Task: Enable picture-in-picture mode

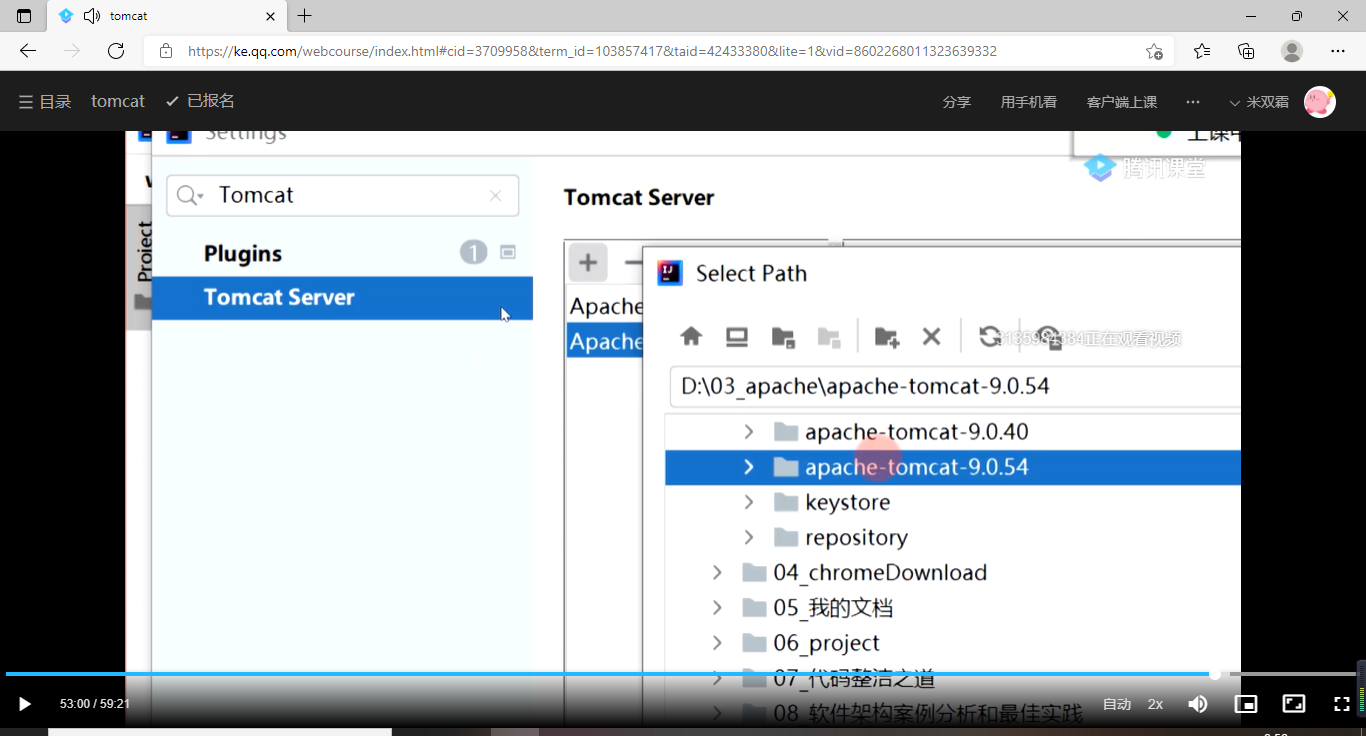Action: [x=1246, y=704]
